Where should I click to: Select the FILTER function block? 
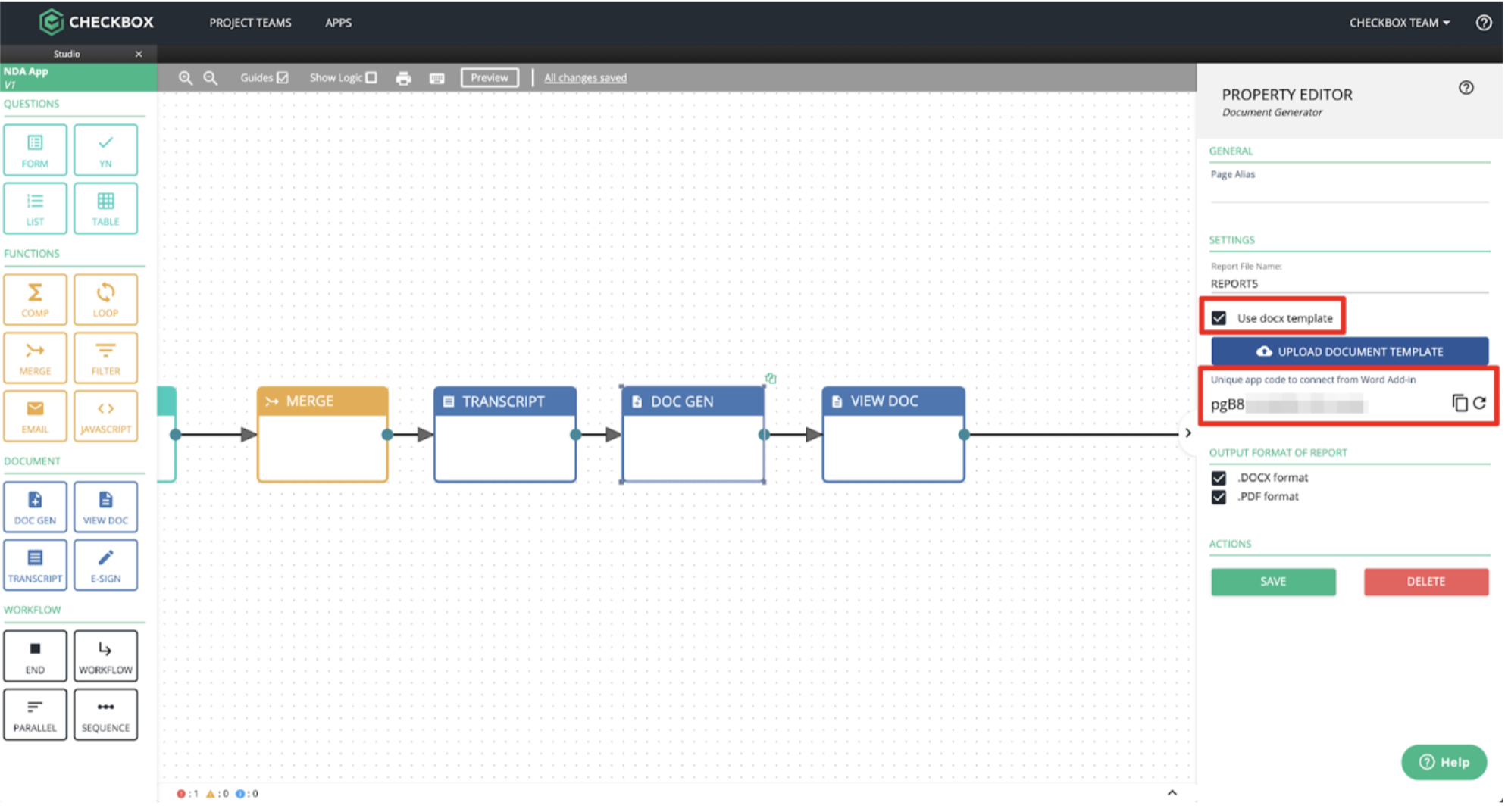pyautogui.click(x=105, y=358)
